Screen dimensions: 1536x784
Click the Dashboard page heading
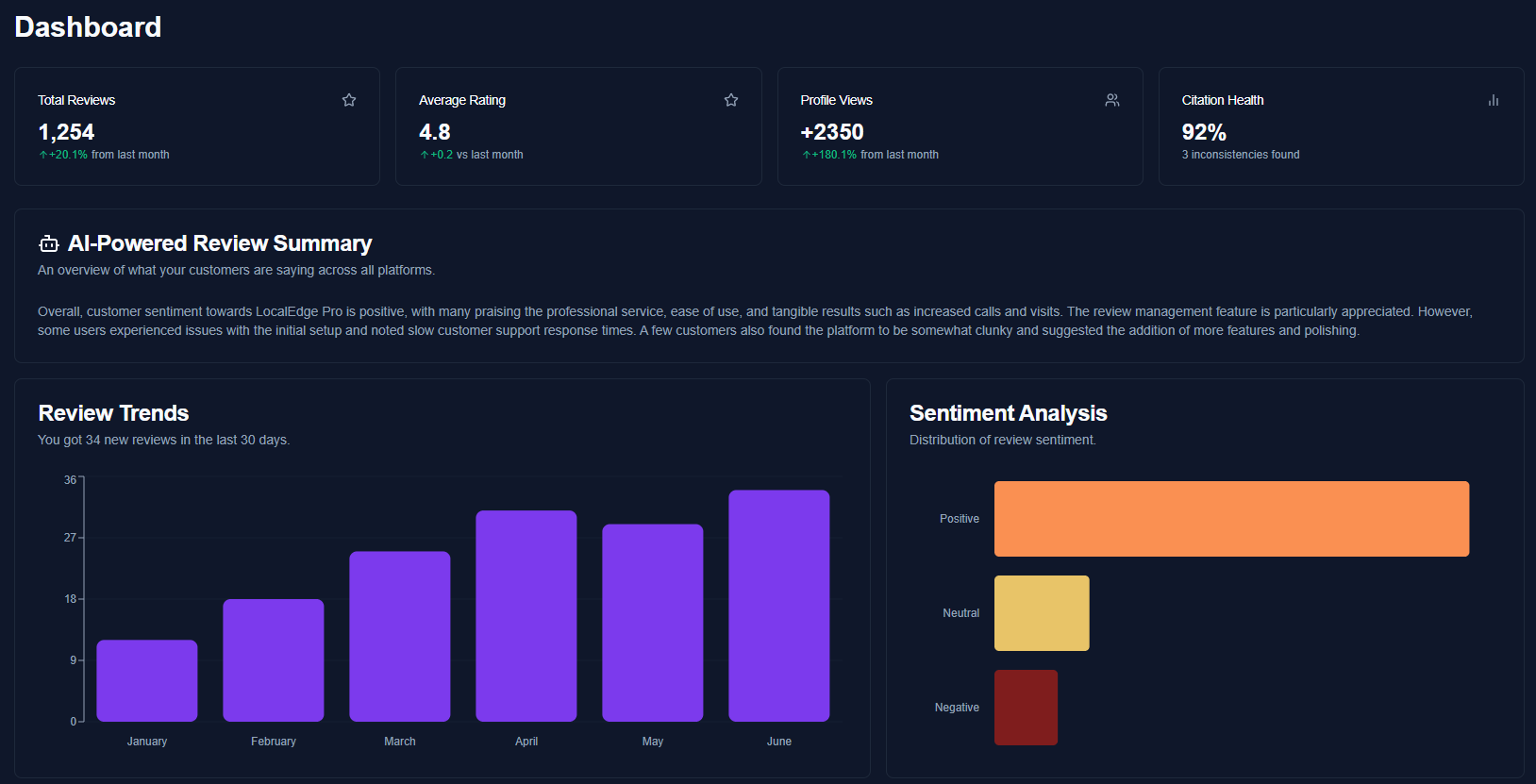pos(88,27)
